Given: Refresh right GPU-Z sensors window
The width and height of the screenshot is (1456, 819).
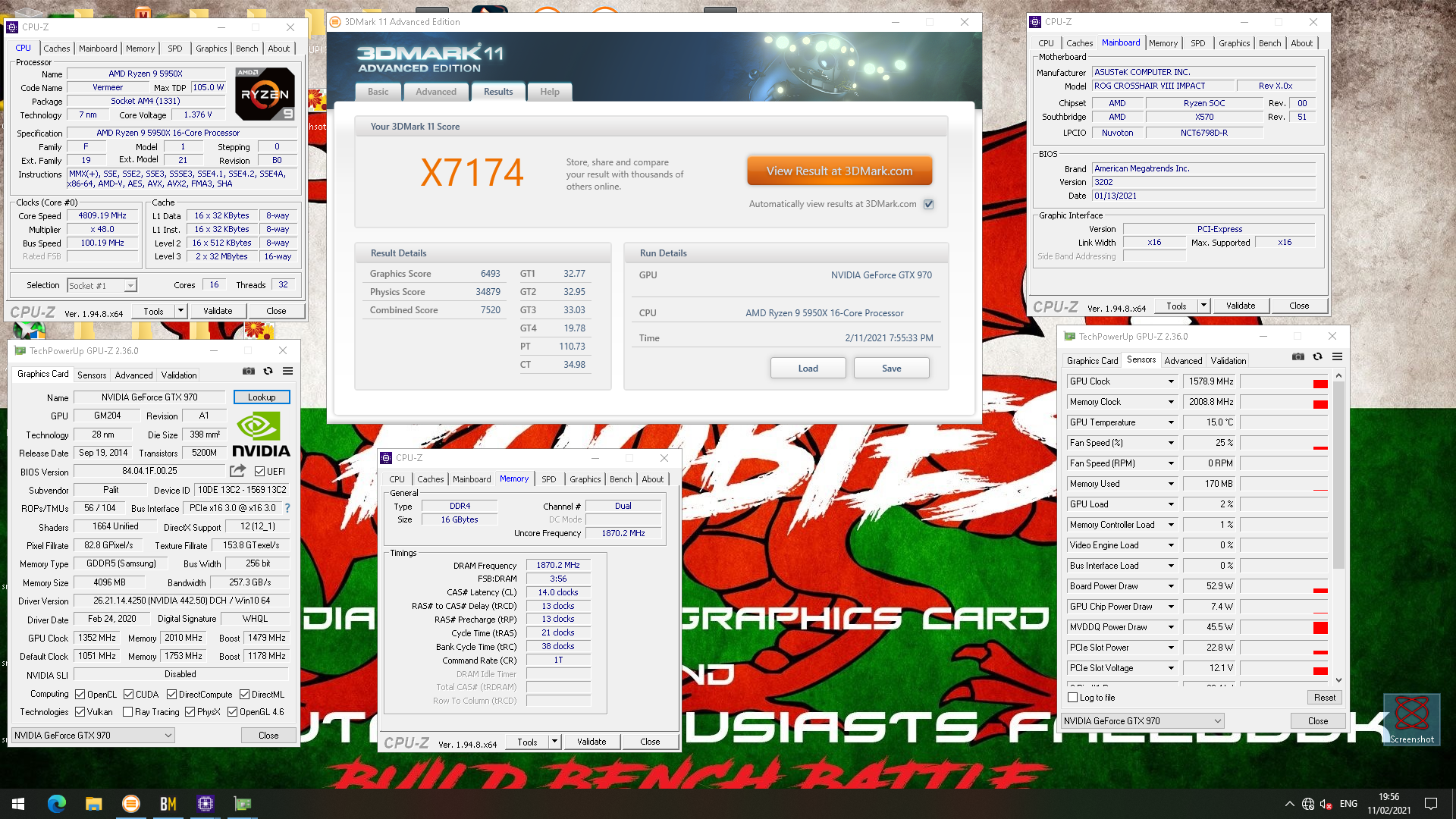Looking at the screenshot, I should 1317,356.
